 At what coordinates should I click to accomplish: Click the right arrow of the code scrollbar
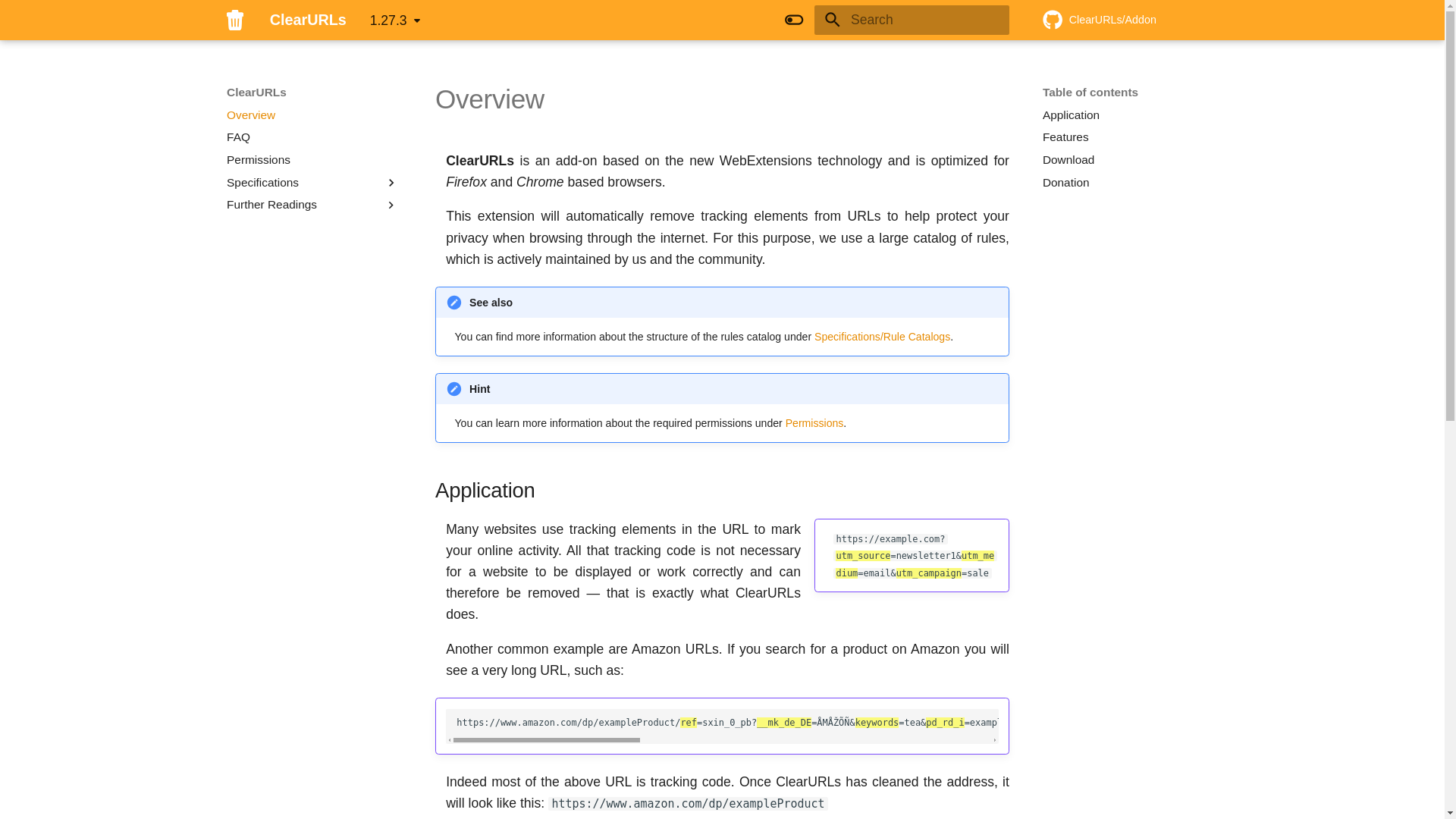pos(995,740)
